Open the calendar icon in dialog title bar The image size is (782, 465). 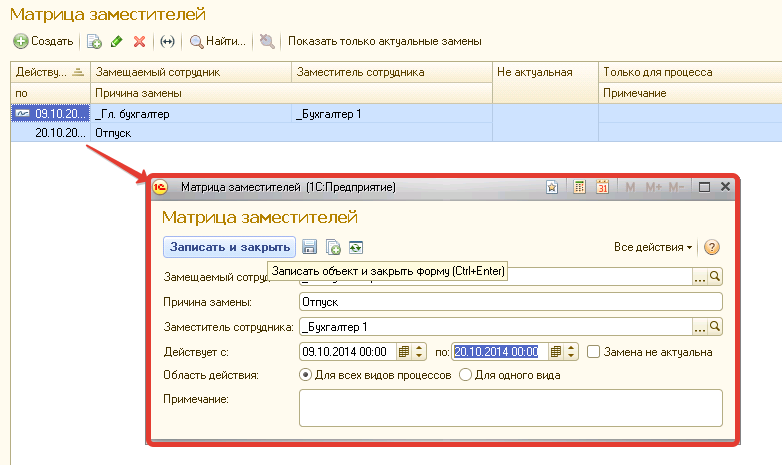[x=602, y=187]
